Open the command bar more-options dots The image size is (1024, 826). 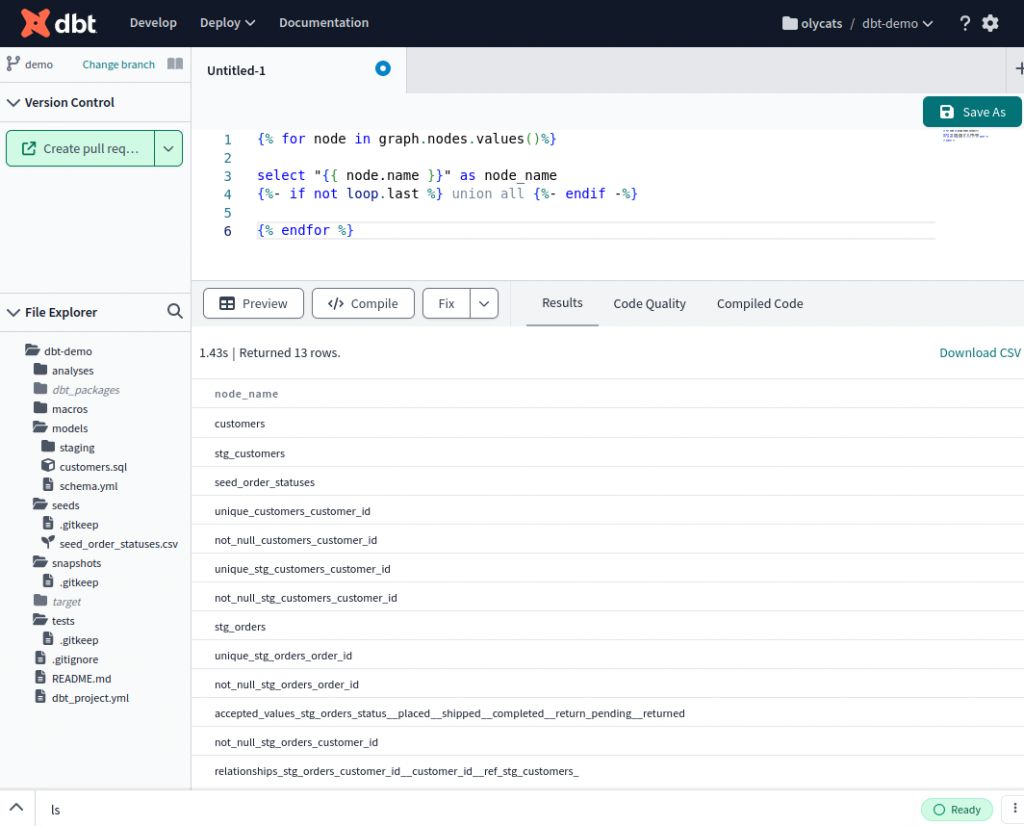point(1014,808)
